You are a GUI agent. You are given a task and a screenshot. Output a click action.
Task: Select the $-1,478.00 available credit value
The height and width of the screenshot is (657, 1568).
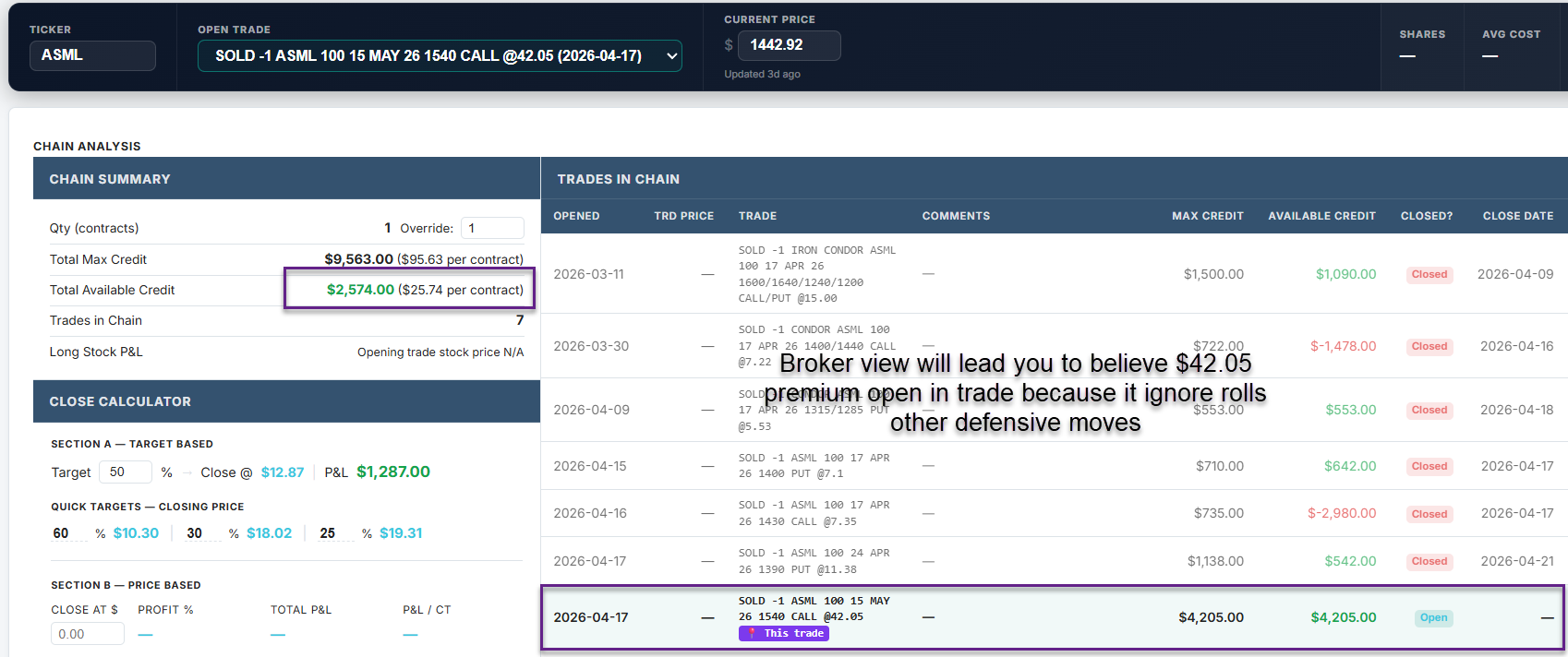click(1343, 346)
